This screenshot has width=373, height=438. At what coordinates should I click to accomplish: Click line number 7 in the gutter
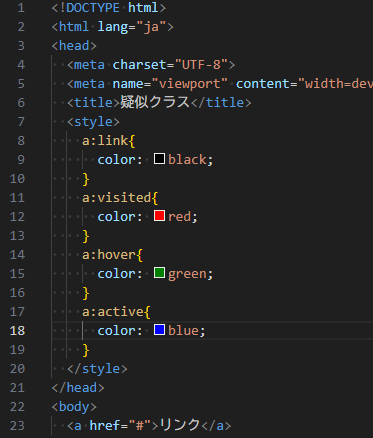coord(21,122)
